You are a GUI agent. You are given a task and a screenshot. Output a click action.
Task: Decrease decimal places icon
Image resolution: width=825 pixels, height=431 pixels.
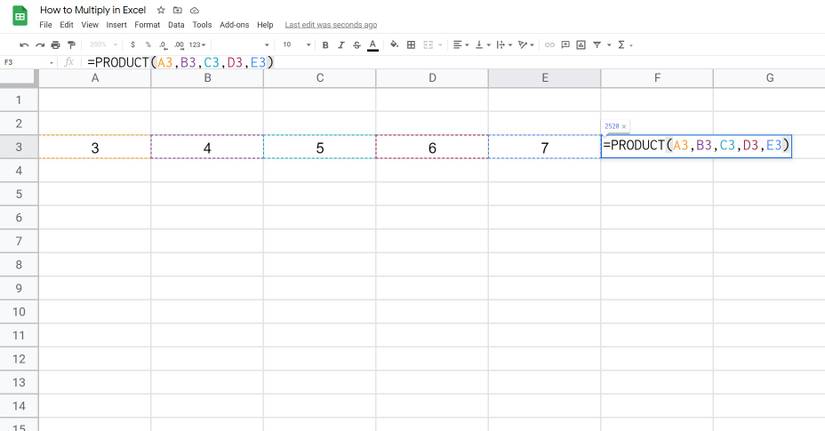[163, 45]
